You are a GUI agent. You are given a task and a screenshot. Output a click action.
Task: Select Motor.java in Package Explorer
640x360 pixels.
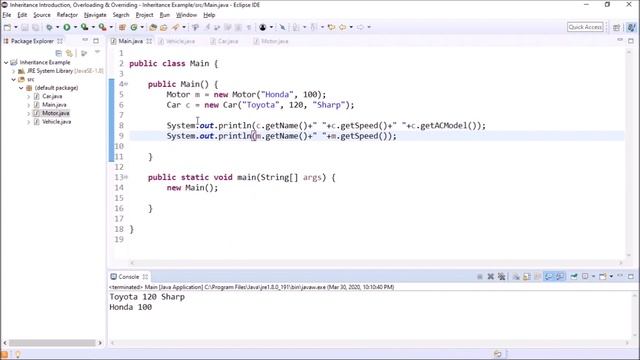56,113
